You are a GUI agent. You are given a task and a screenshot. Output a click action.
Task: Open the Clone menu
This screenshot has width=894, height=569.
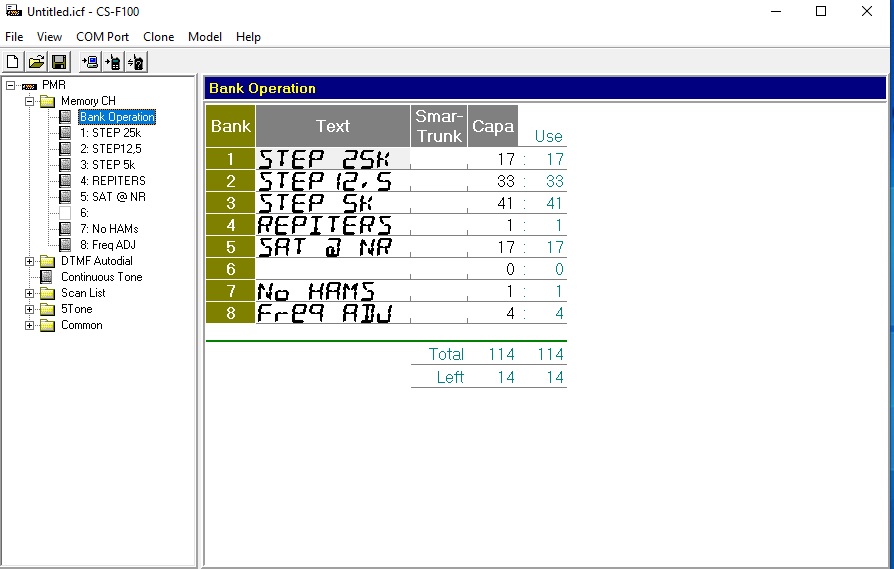coord(158,37)
